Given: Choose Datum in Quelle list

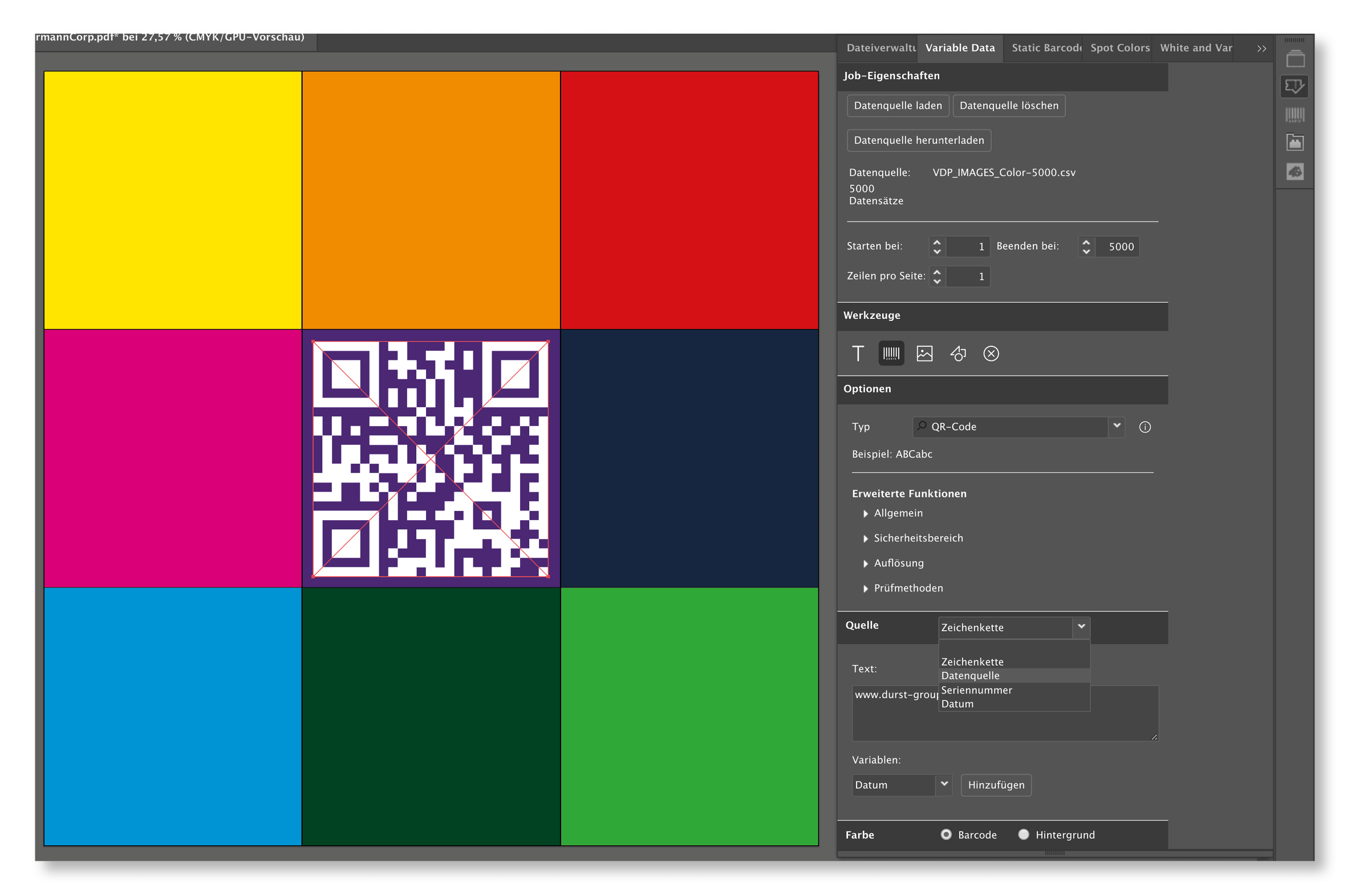Looking at the screenshot, I should click(1014, 704).
